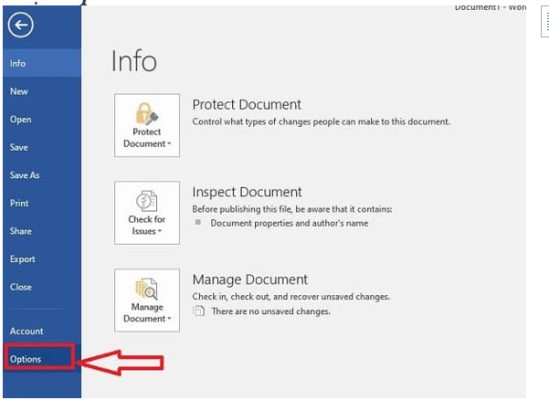Click the Manage Document heading text
549x400 pixels.
tap(250, 280)
